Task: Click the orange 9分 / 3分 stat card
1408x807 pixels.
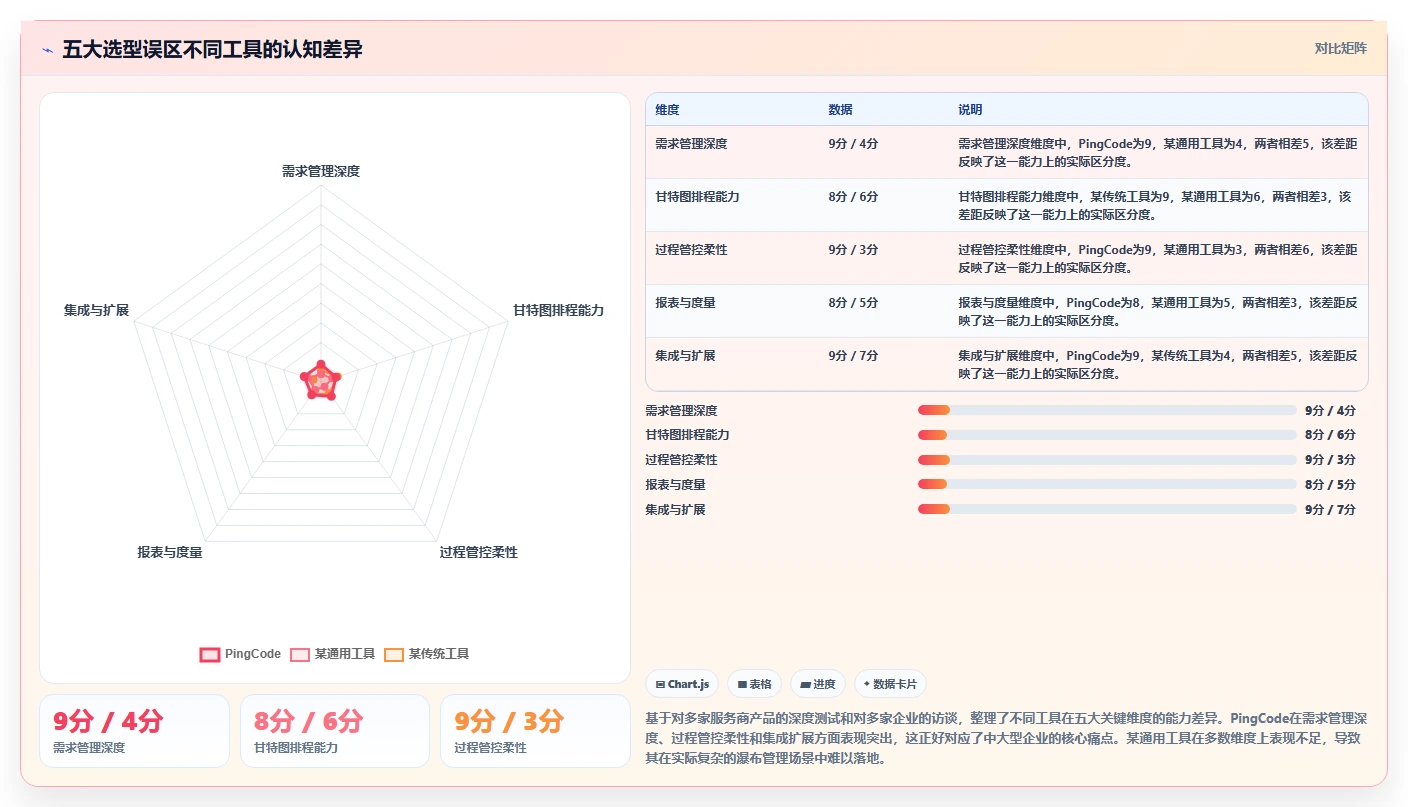Action: point(535,731)
